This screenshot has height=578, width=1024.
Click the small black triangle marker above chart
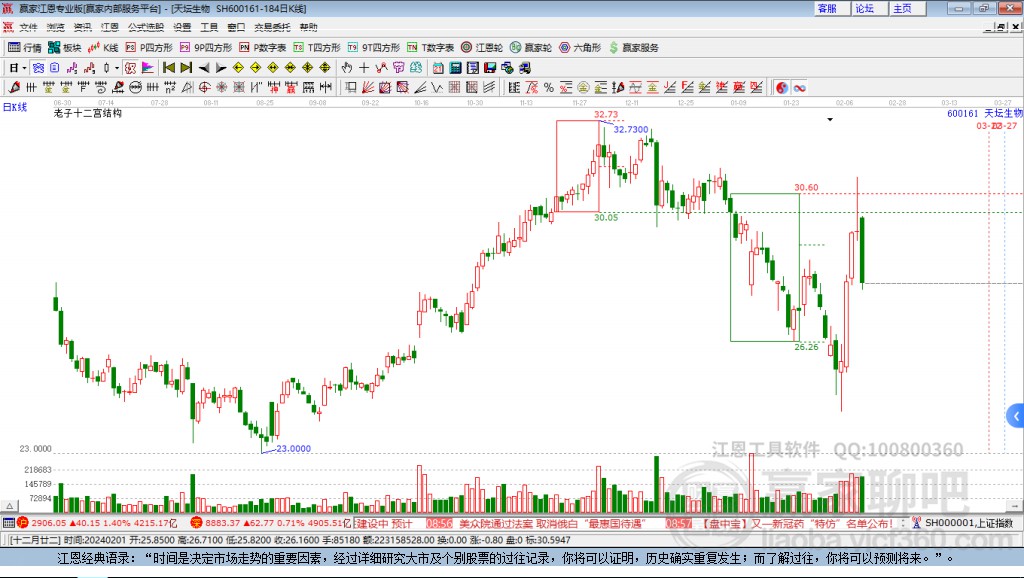830,120
